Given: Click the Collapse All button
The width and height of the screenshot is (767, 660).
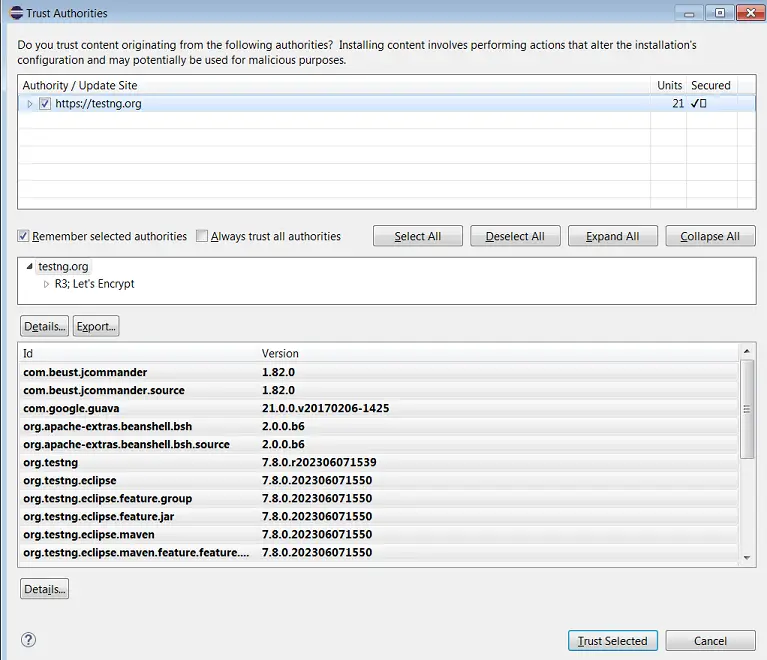Looking at the screenshot, I should tap(710, 236).
